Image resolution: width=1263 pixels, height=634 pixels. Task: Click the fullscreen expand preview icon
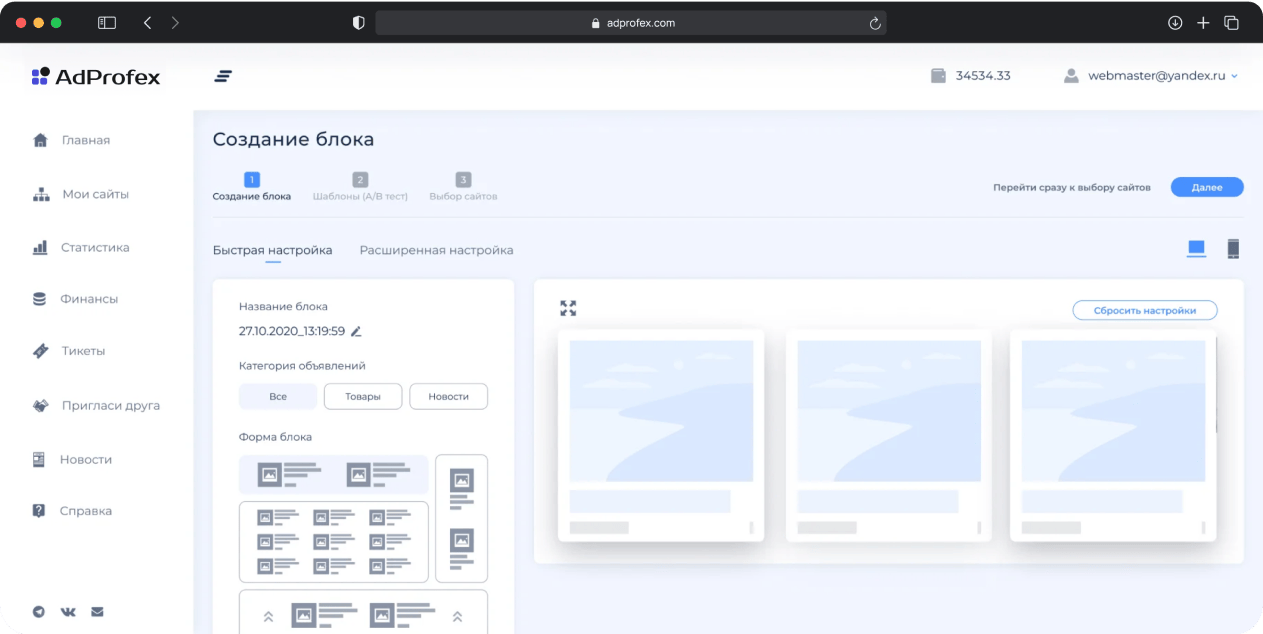568,308
